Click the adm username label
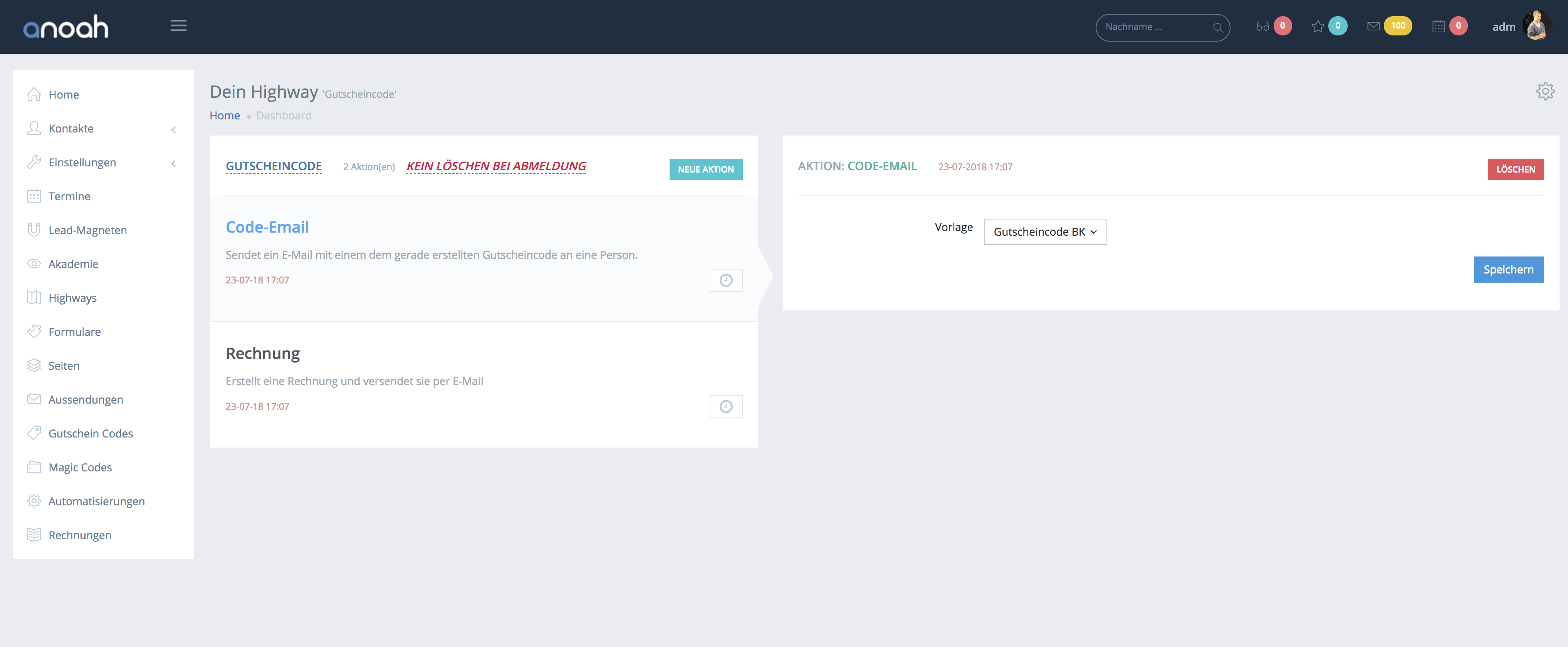1568x647 pixels. pos(1504,27)
